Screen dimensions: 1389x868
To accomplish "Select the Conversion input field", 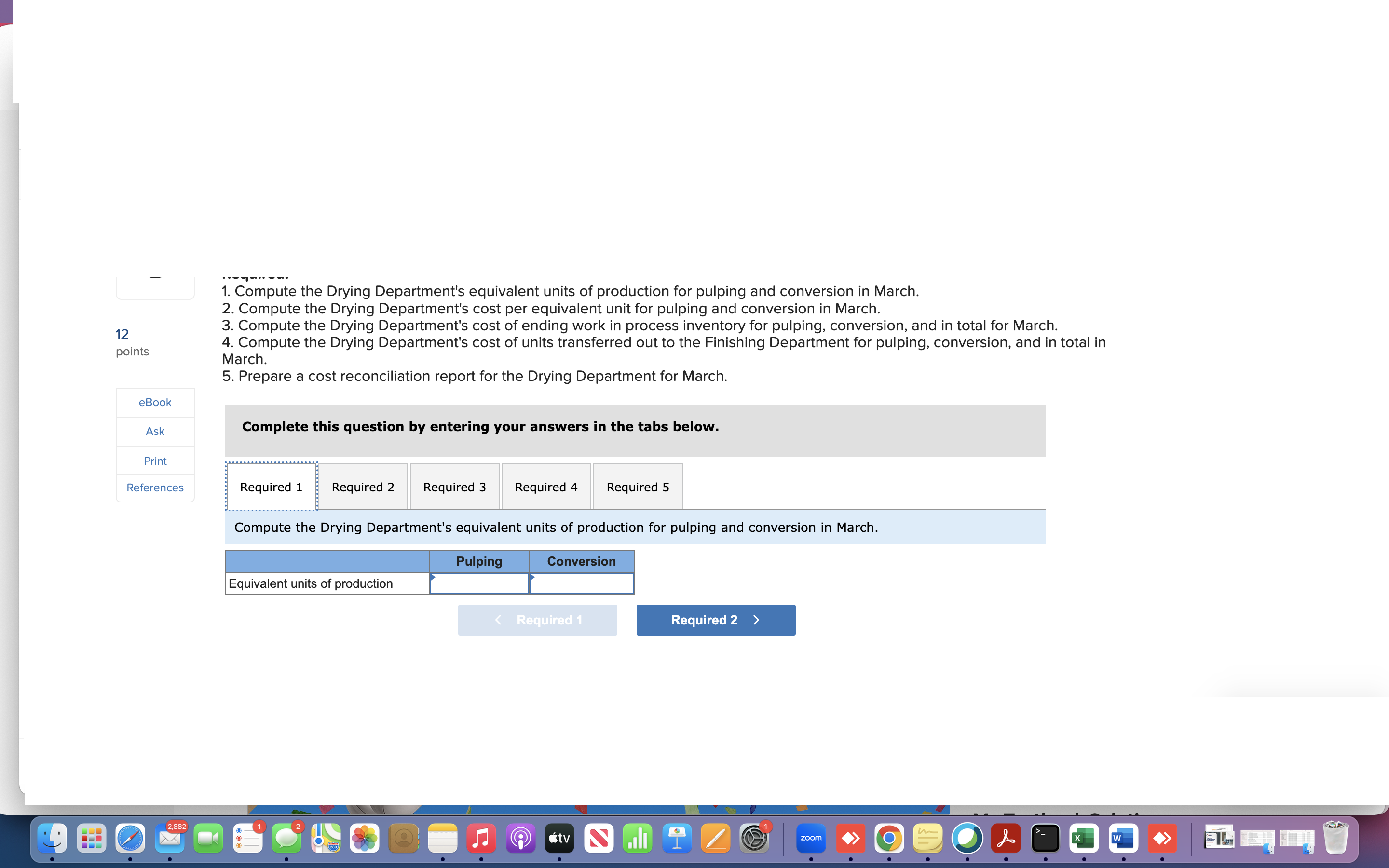I will [x=581, y=582].
